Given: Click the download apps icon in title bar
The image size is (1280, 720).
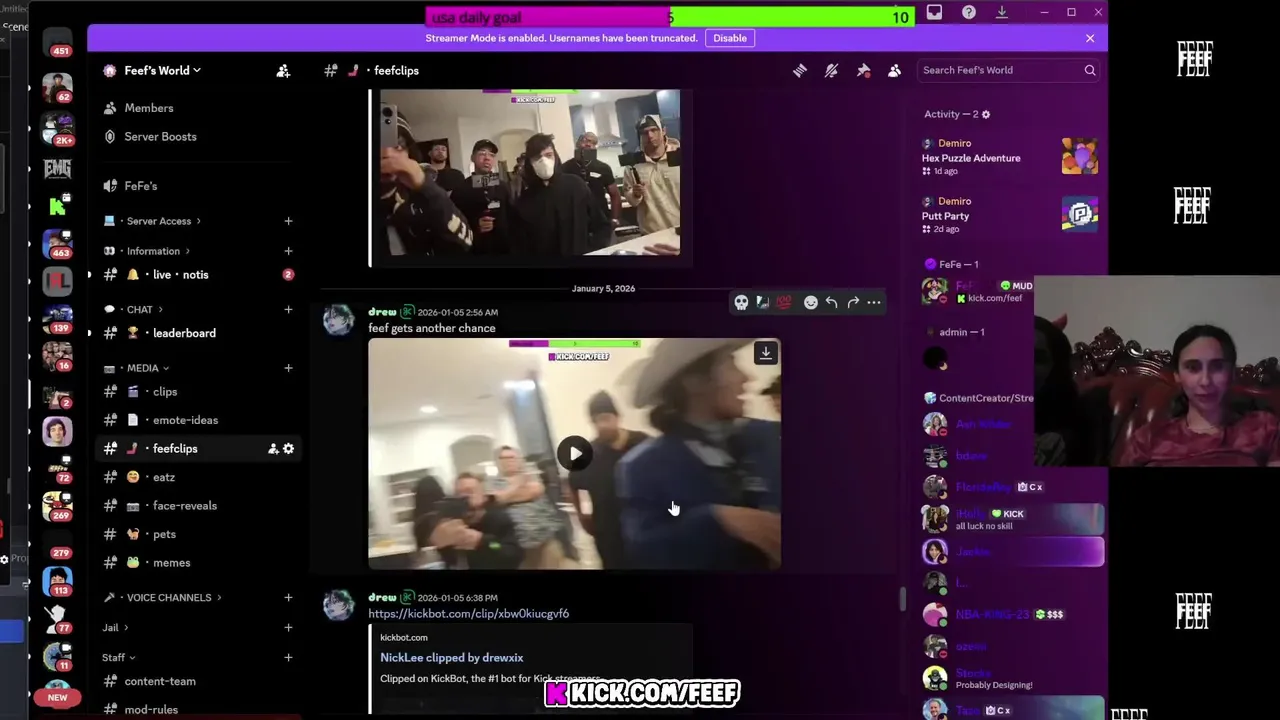Looking at the screenshot, I should pyautogui.click(x=1002, y=12).
